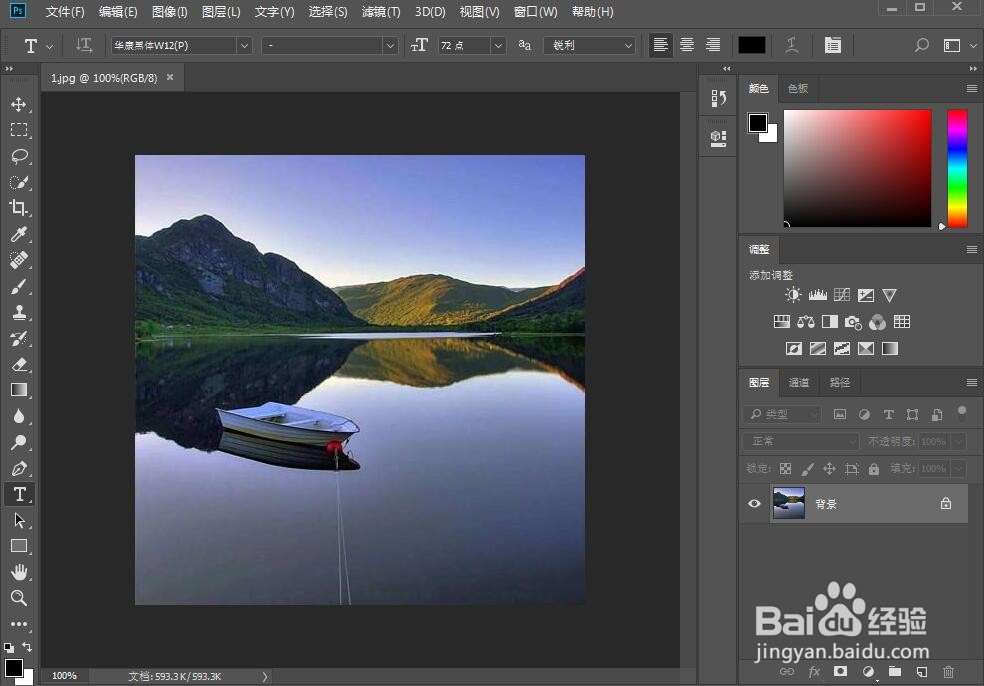This screenshot has height=686, width=984.
Task: Open the anti-aliasing method dropdown
Action: click(590, 45)
